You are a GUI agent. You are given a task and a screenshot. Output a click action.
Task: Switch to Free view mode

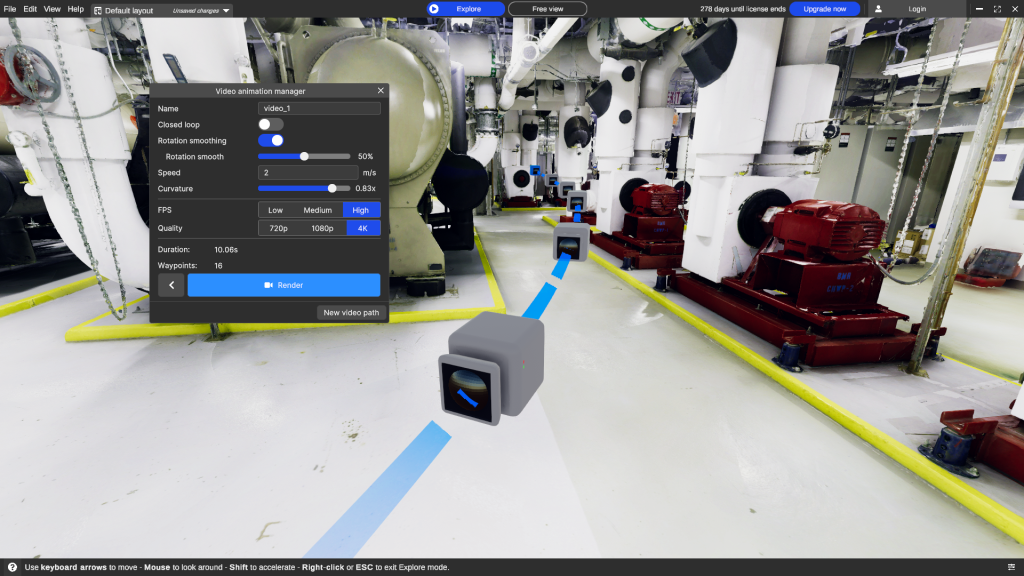(547, 9)
